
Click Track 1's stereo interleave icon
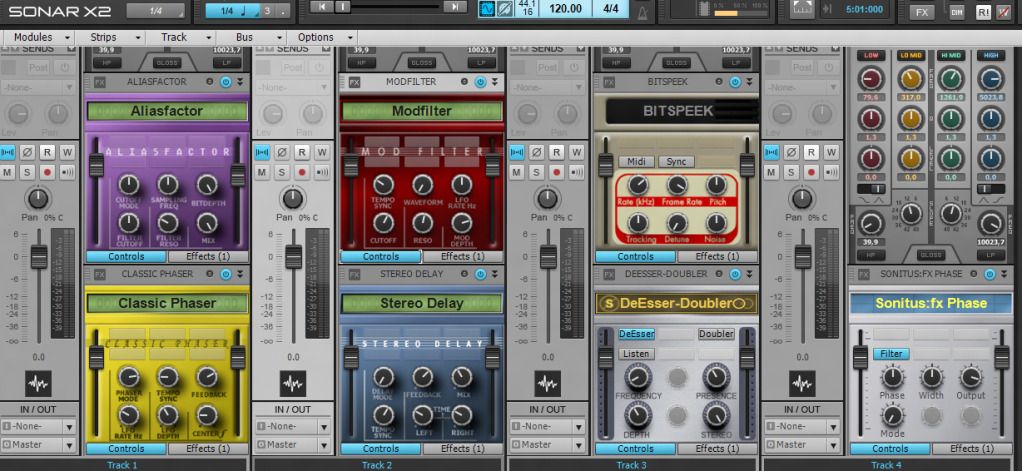tap(9, 153)
